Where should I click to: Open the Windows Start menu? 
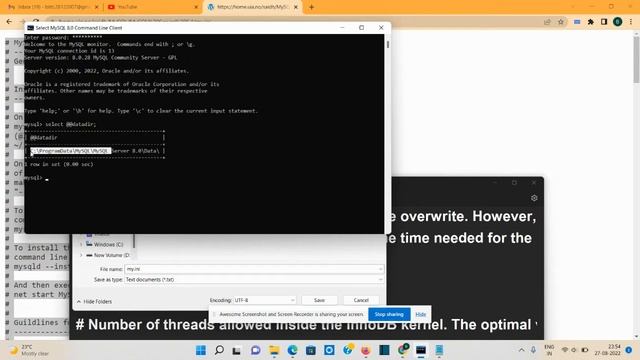[x=201, y=350]
